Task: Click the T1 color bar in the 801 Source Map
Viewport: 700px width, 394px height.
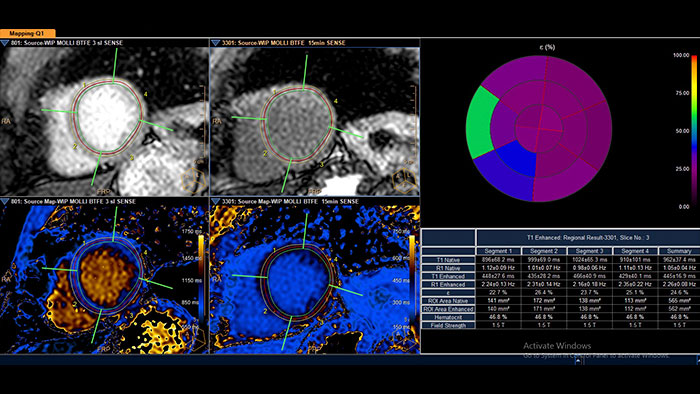Action: [201, 277]
